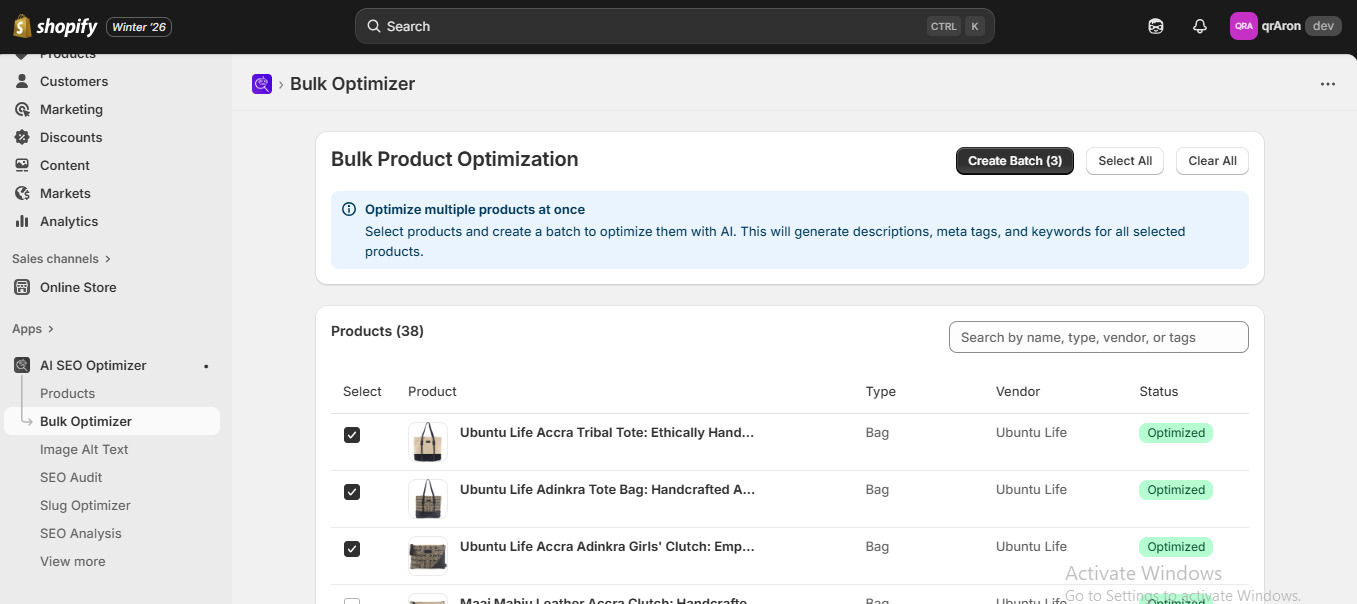Uncheck the Adinkra Tote Bag checkbox
This screenshot has height=604, width=1357.
click(352, 492)
